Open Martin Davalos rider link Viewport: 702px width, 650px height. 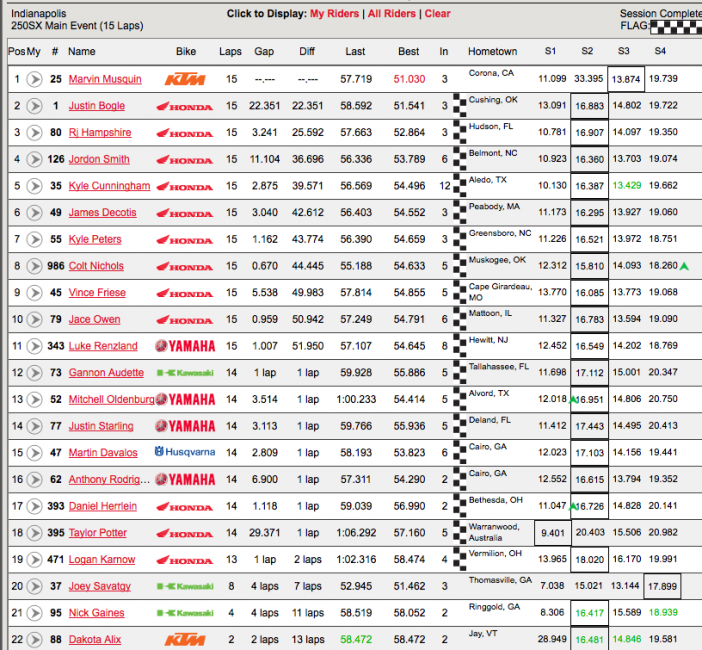pos(103,453)
